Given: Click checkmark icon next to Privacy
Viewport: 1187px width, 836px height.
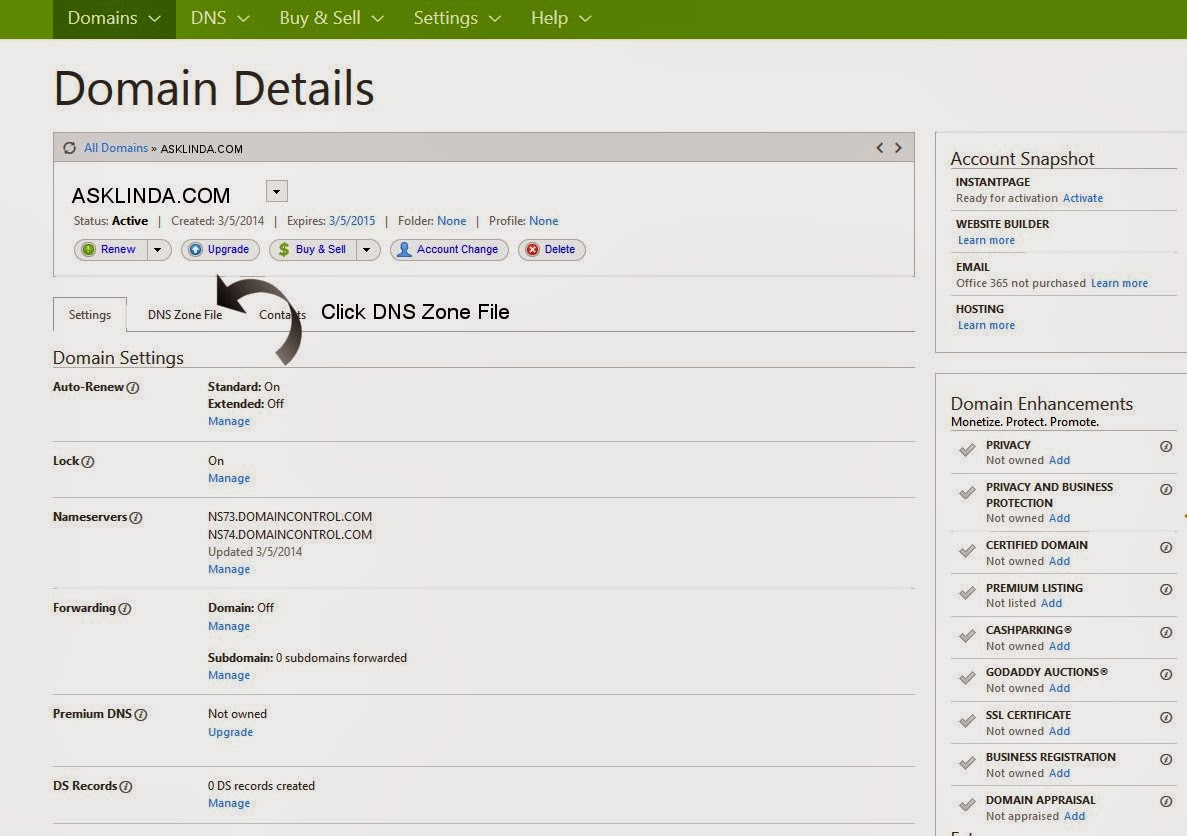Looking at the screenshot, I should coord(967,450).
